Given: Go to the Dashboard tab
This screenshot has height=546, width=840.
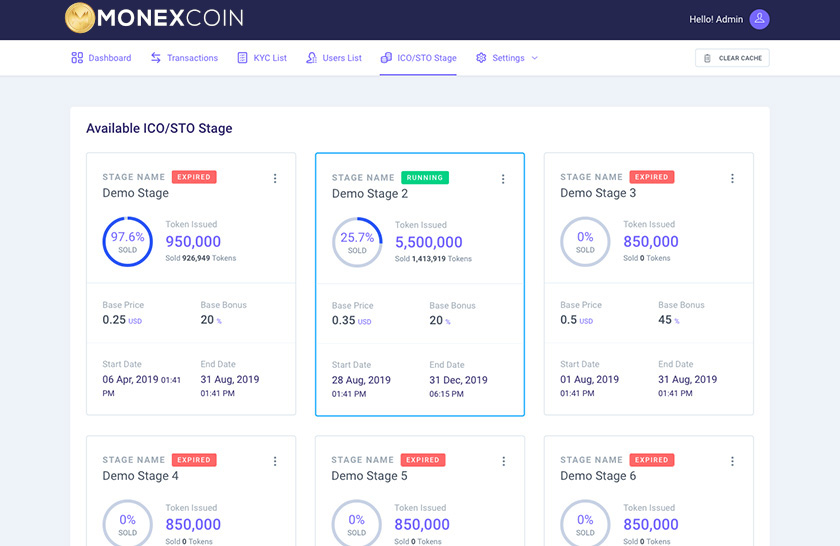Looking at the screenshot, I should point(101,58).
